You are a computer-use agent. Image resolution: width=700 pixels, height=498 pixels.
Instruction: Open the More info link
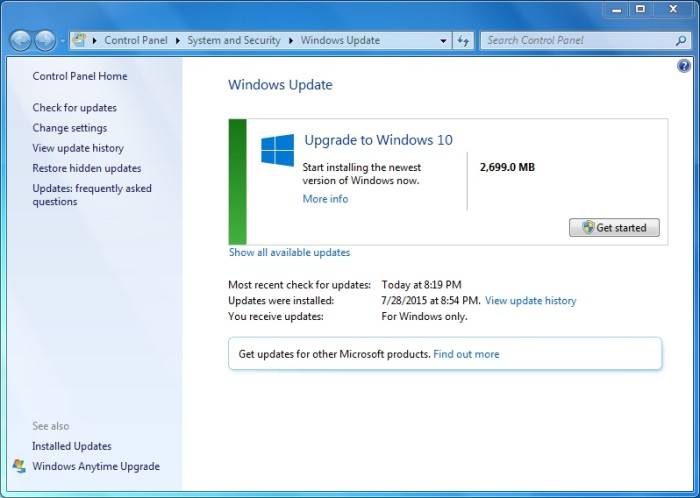pos(325,199)
